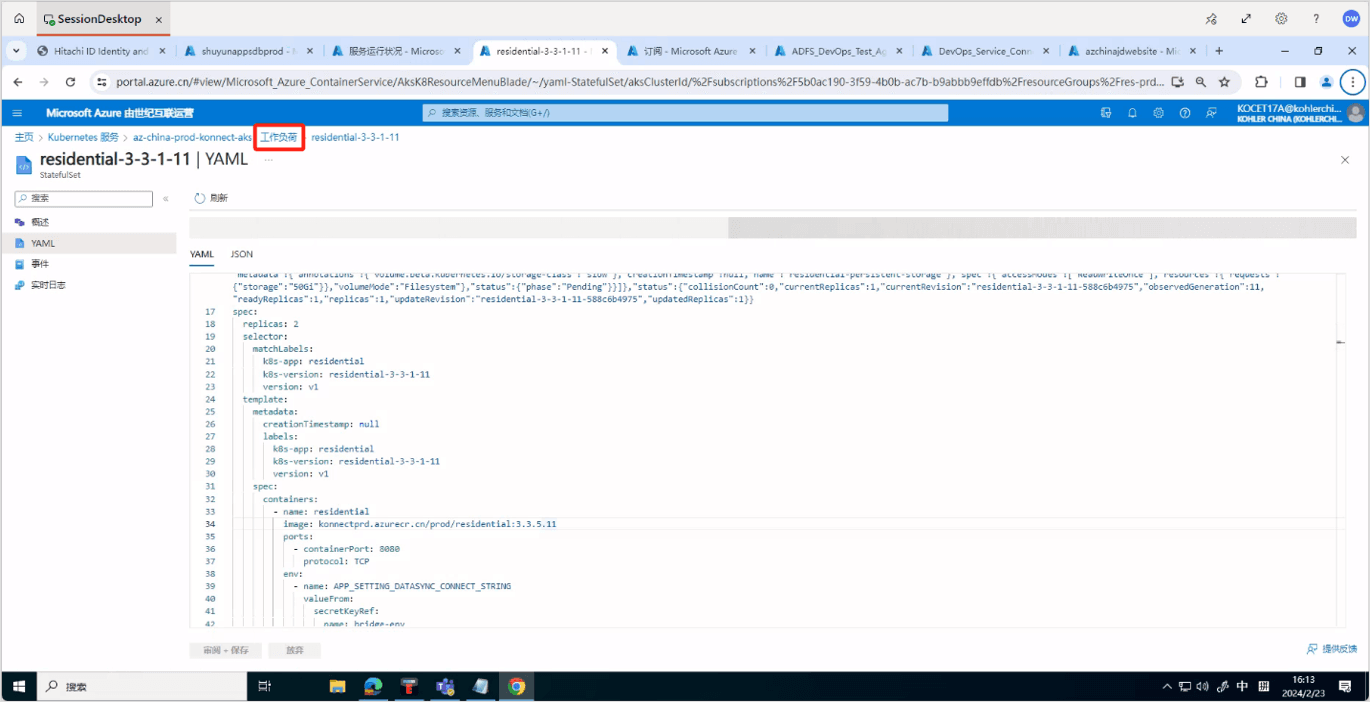Bookmark this page with the star icon

coord(1224,82)
